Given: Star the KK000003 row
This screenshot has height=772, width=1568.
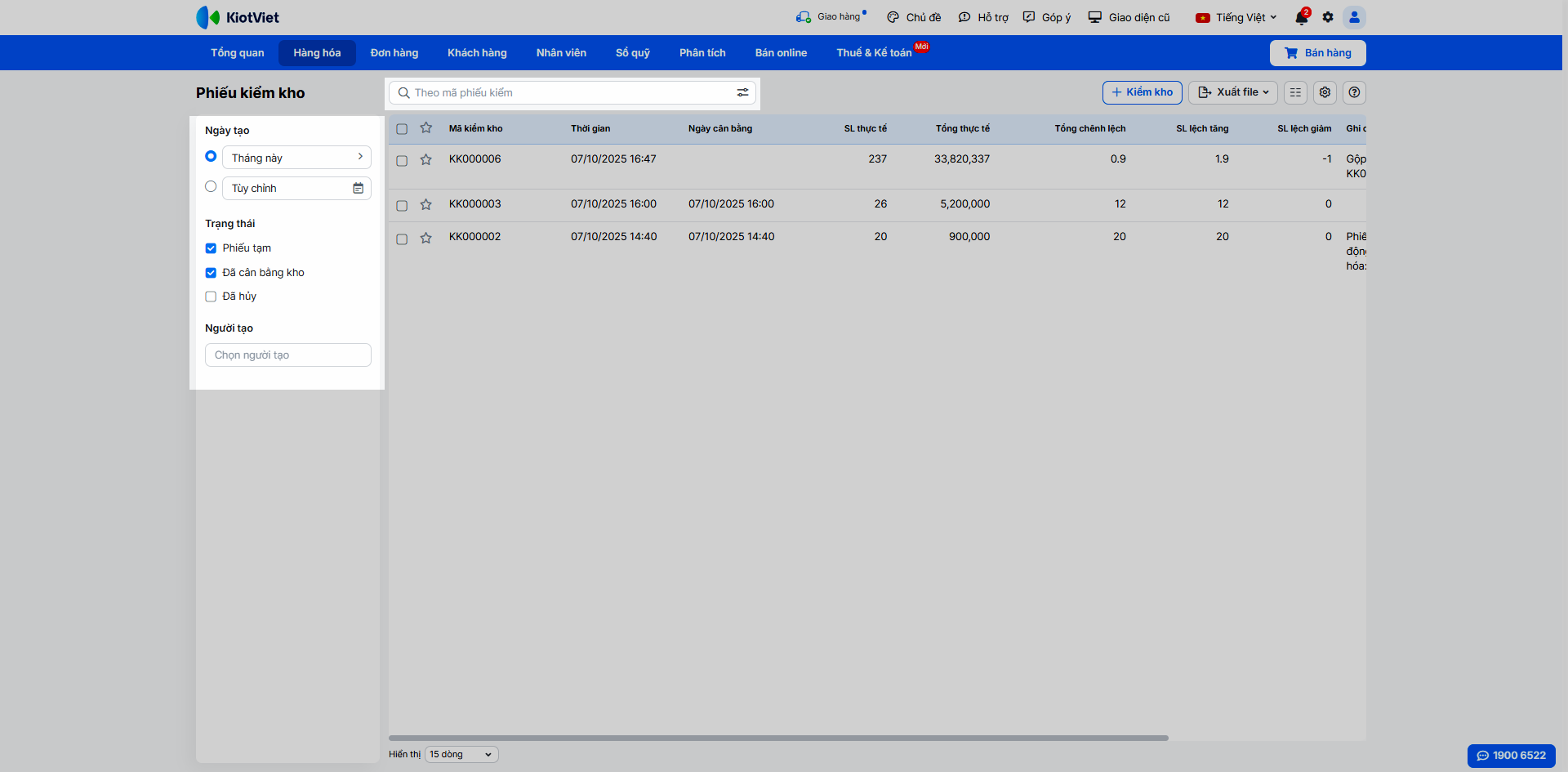Looking at the screenshot, I should pyautogui.click(x=425, y=204).
